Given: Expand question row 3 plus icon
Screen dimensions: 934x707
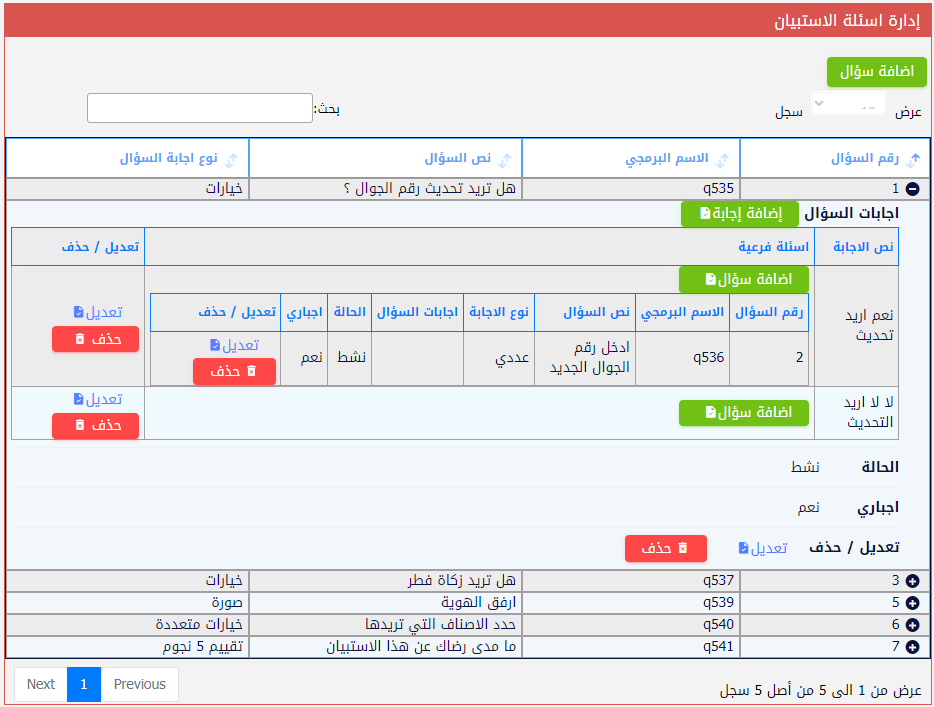Looking at the screenshot, I should click(912, 581).
